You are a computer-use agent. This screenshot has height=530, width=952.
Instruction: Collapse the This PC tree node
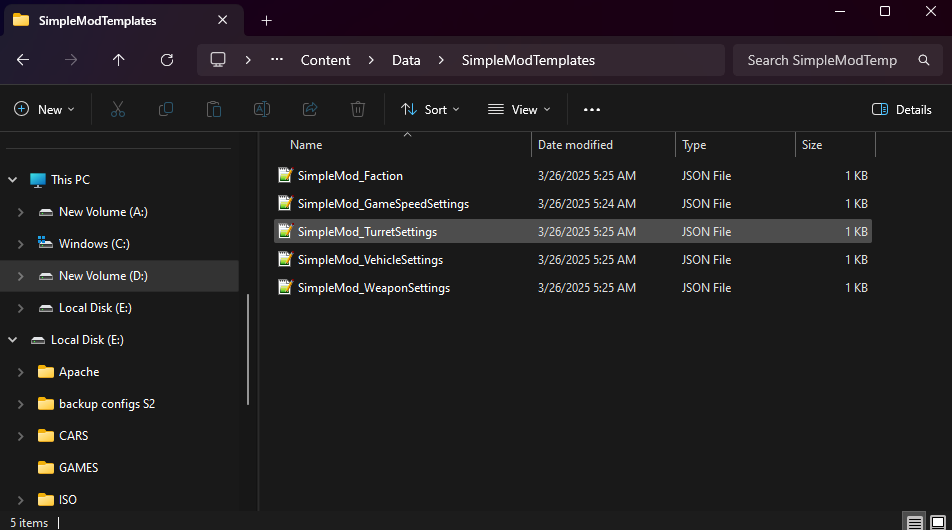pos(13,180)
